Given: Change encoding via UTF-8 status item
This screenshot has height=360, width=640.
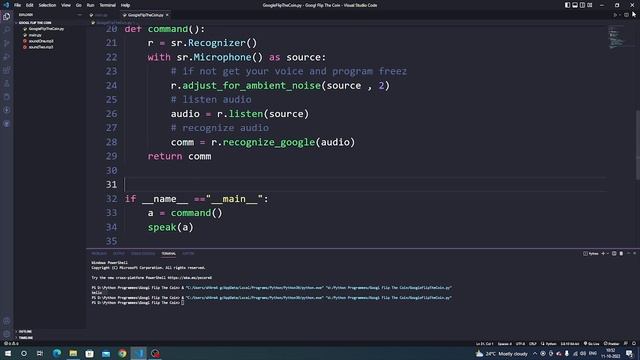Looking at the screenshot, I should tap(520, 344).
